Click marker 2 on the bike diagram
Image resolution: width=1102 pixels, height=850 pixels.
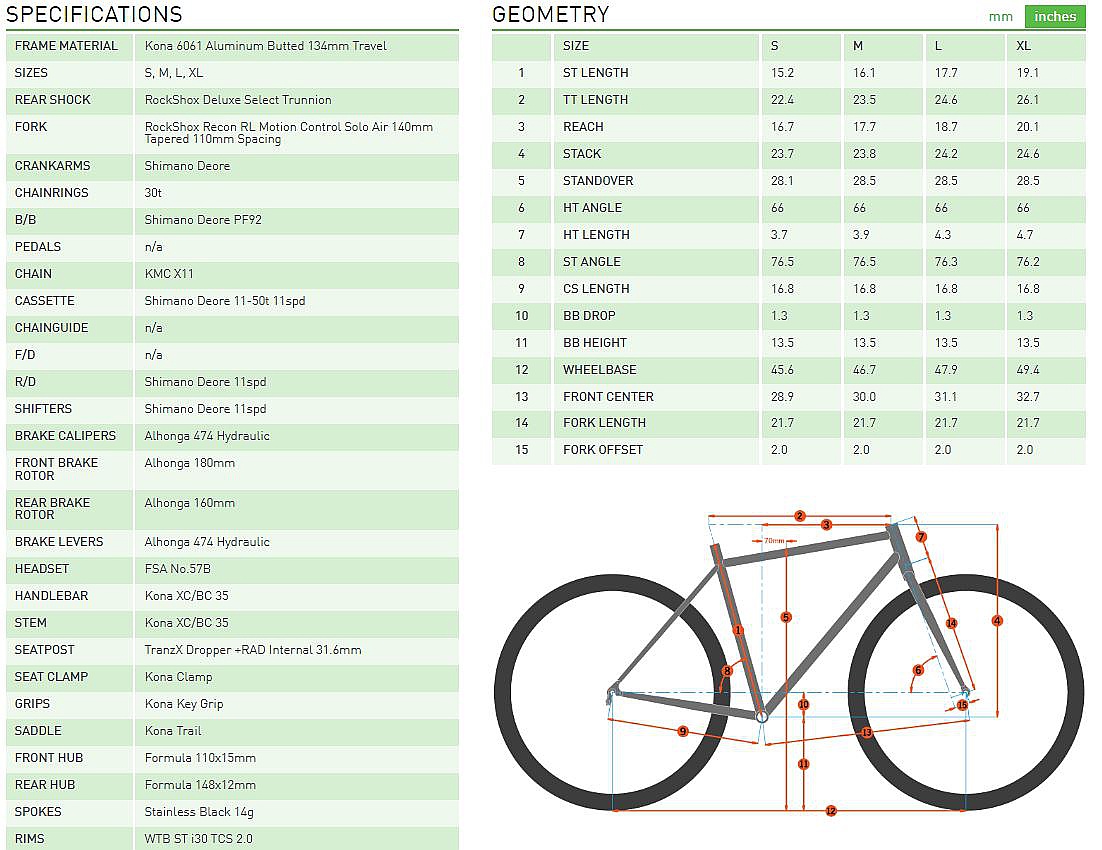coord(800,516)
